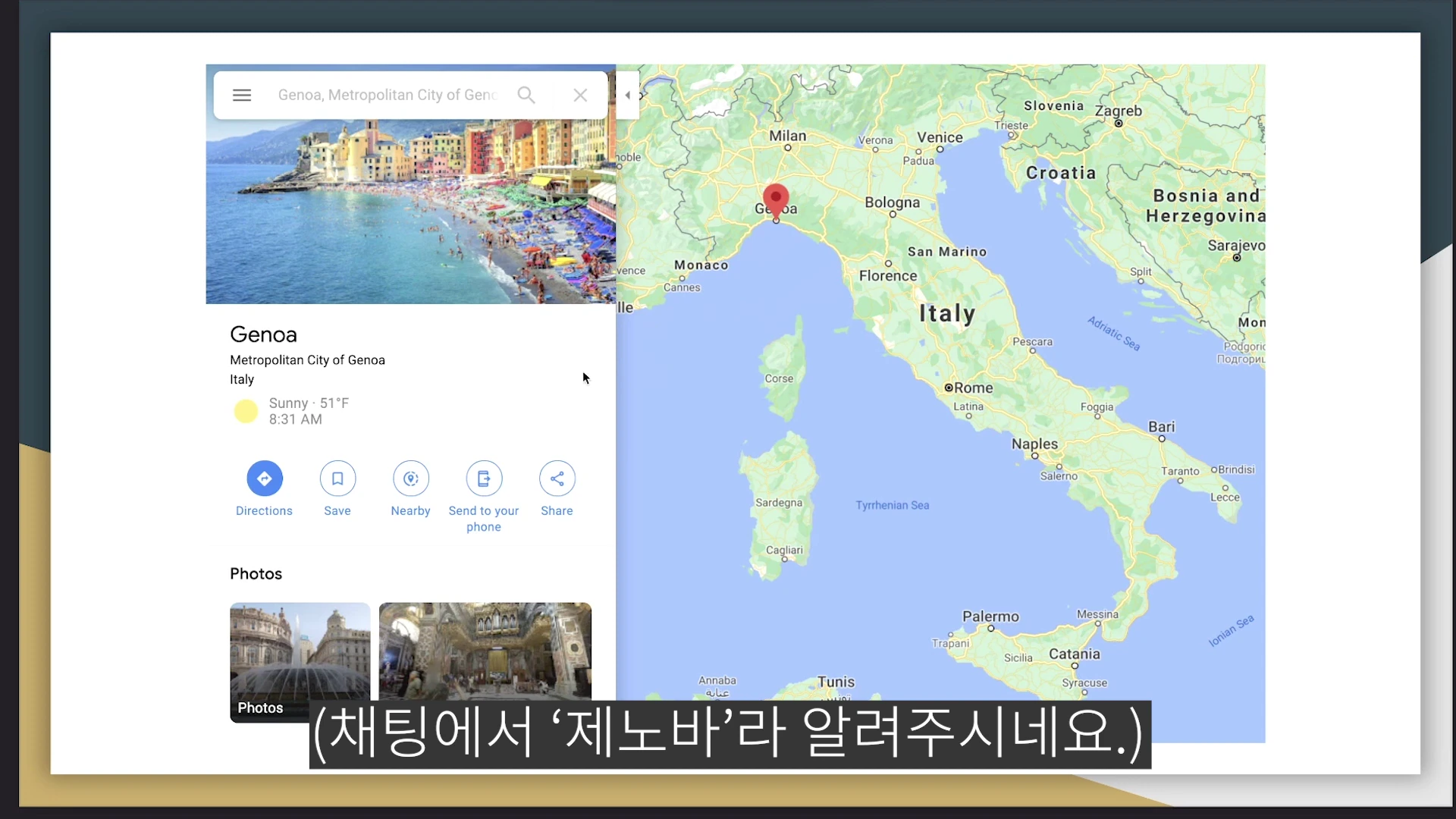Click the Messina label on the map

coord(1097,614)
